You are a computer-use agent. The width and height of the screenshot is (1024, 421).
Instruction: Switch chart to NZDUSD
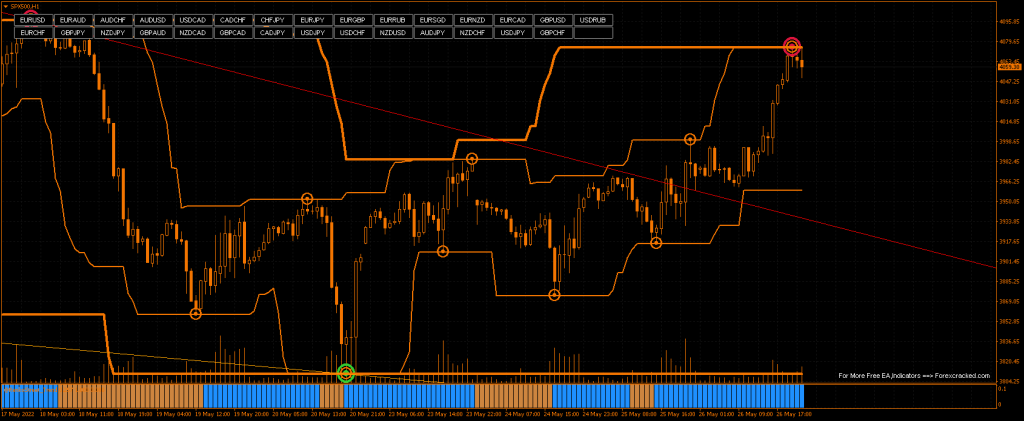[393, 32]
